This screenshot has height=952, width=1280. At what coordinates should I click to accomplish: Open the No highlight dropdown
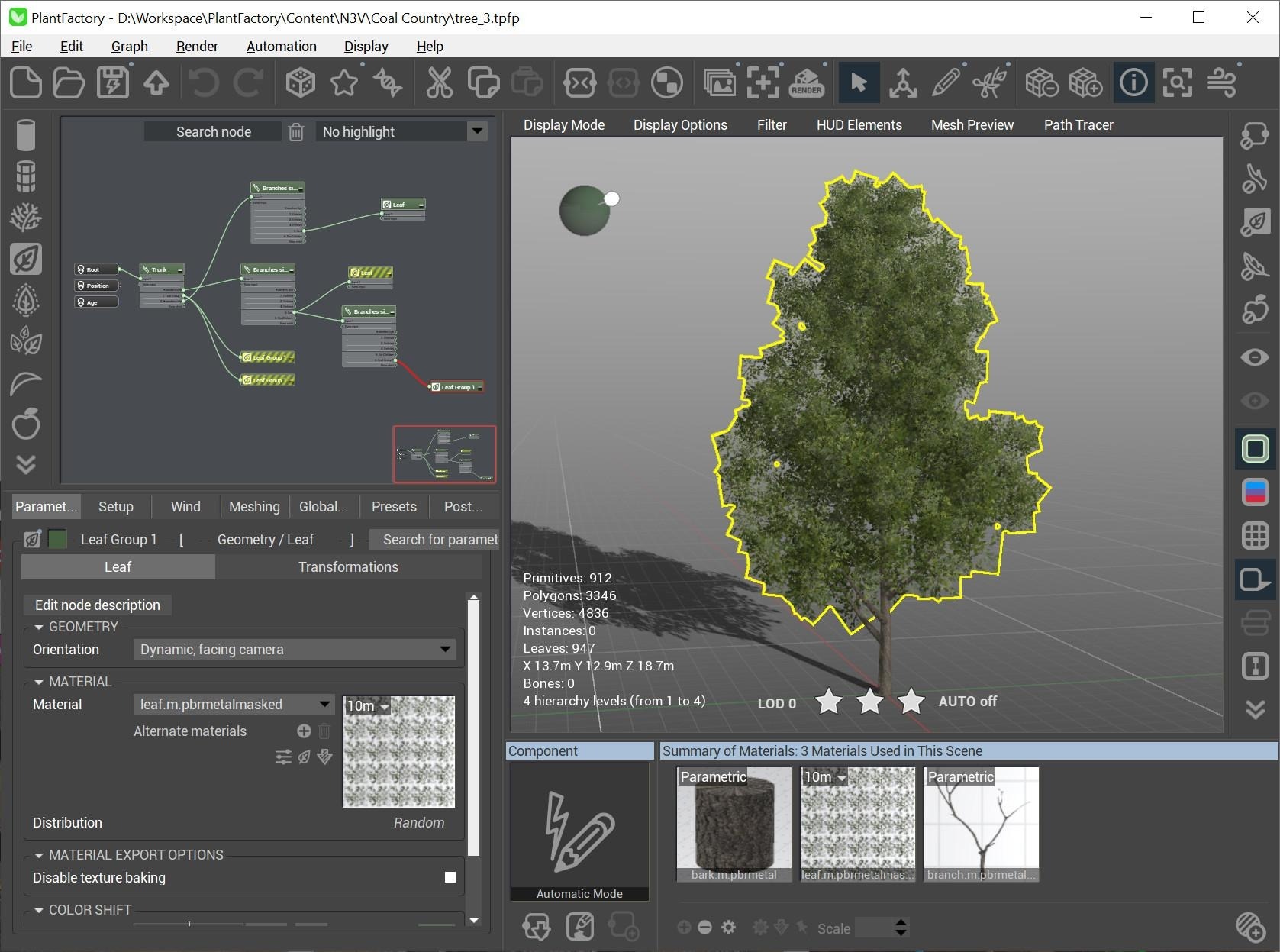[402, 132]
